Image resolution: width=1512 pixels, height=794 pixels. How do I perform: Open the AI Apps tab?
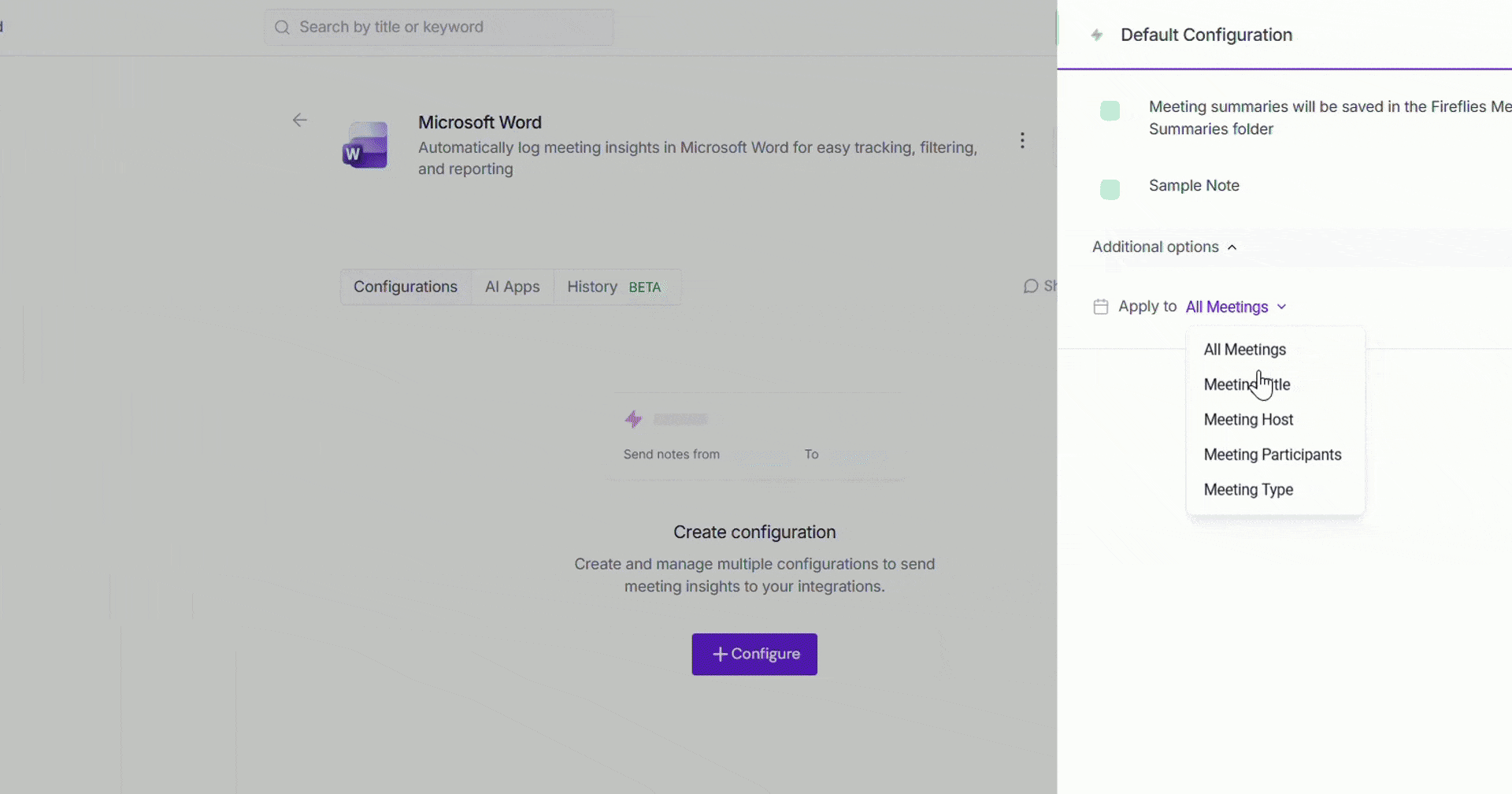513,287
